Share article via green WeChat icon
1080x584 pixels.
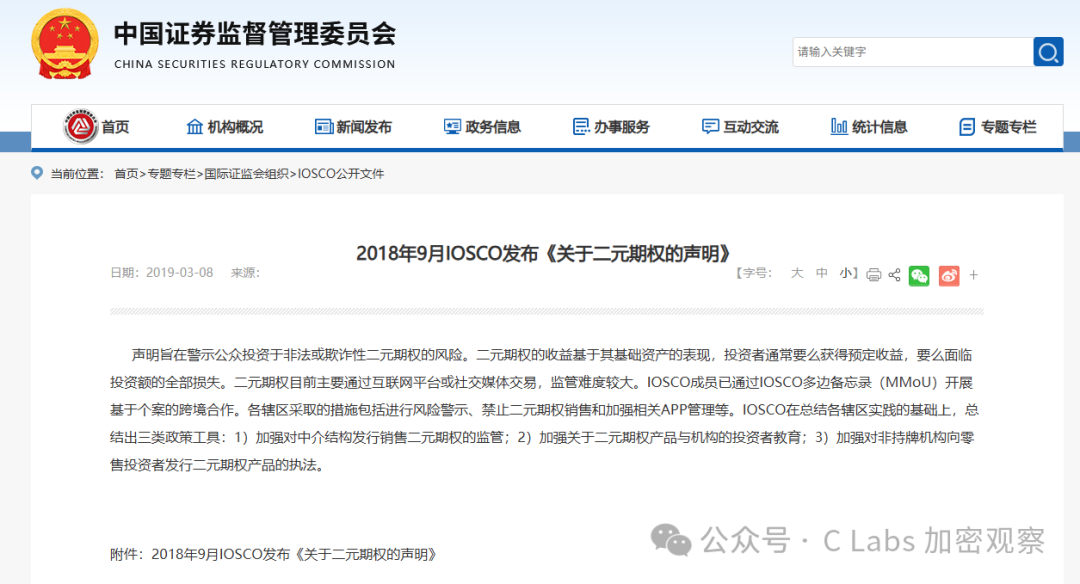(x=919, y=275)
